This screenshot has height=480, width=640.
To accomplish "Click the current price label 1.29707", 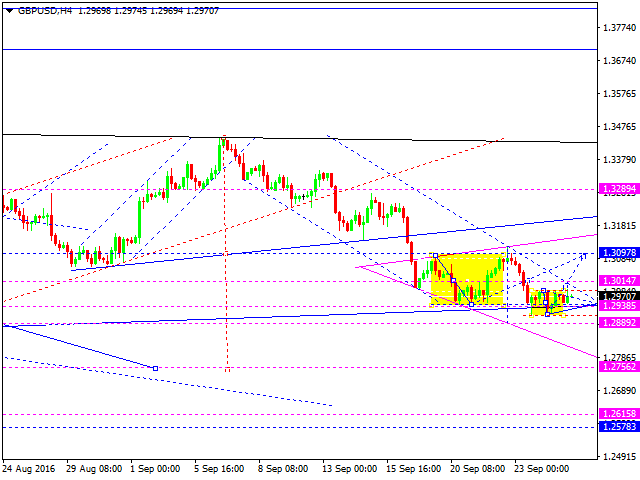I will click(619, 296).
